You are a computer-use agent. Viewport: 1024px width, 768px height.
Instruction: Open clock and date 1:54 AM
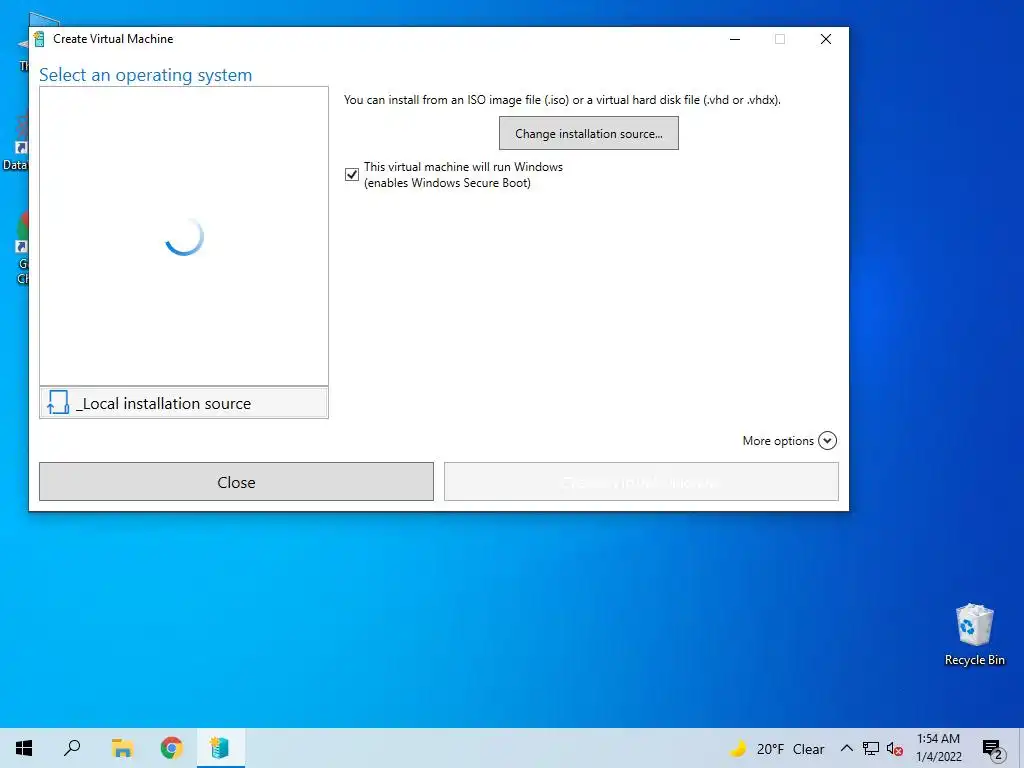(938, 748)
